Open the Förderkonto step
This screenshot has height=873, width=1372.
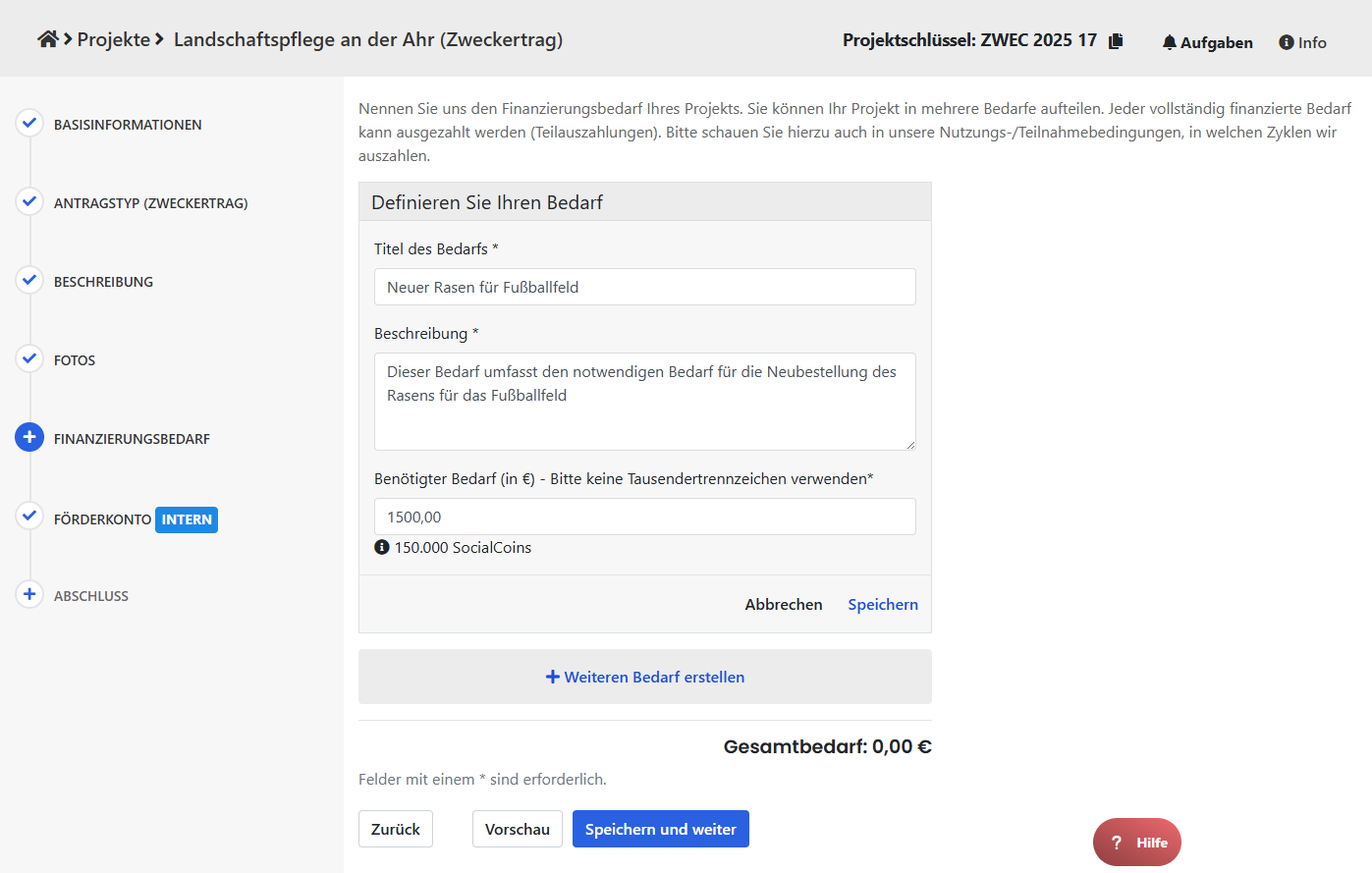pyautogui.click(x=102, y=519)
